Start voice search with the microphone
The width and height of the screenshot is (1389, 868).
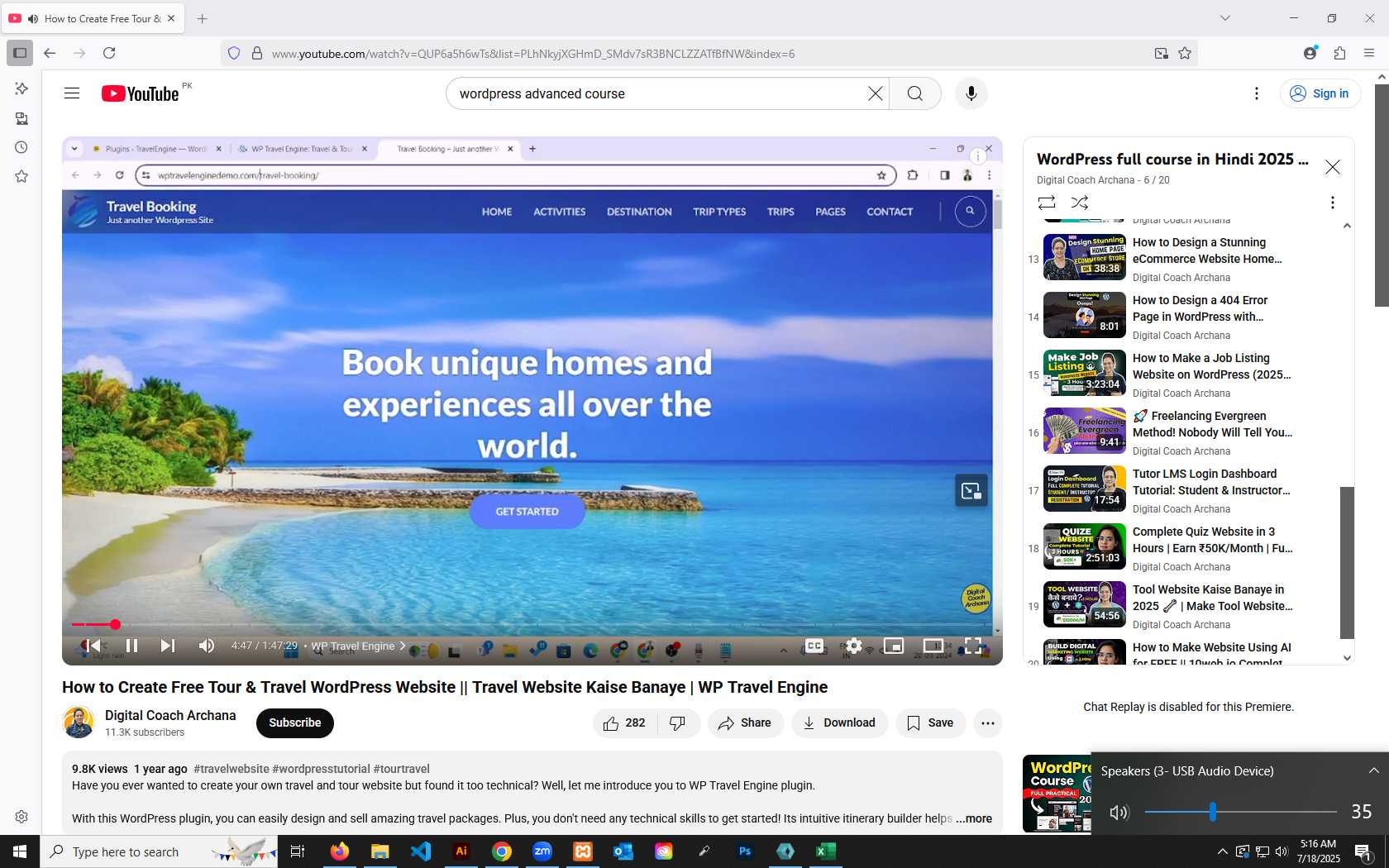pyautogui.click(x=971, y=93)
